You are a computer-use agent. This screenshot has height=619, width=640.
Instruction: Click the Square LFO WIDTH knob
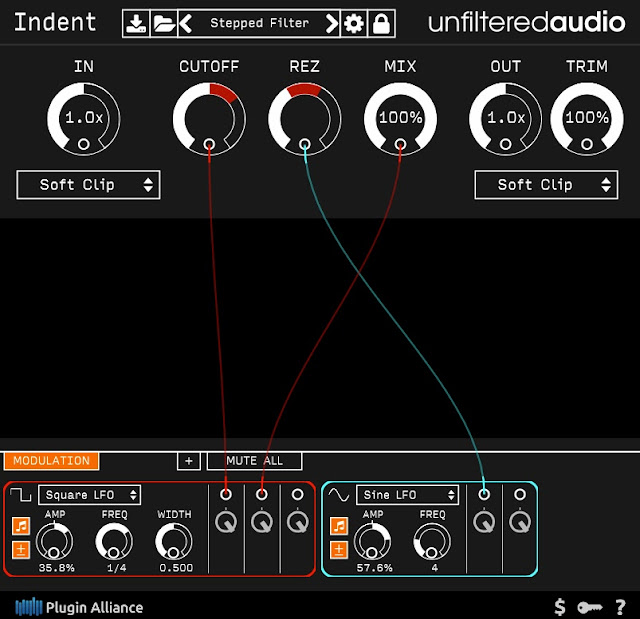pos(173,542)
